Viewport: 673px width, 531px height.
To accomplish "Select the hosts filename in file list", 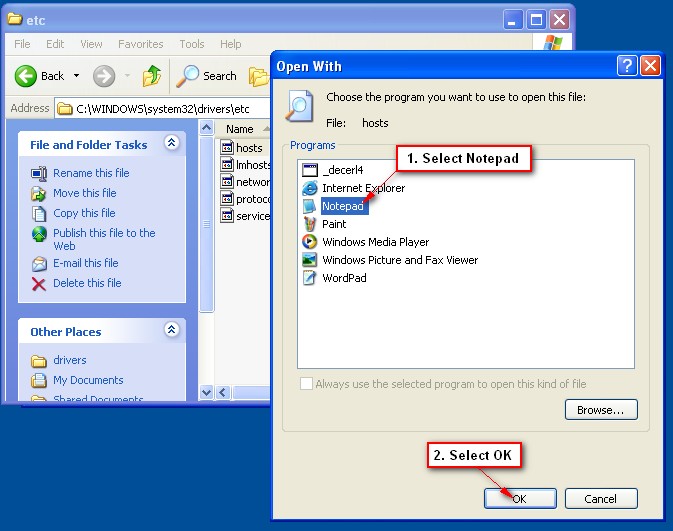I will point(249,148).
